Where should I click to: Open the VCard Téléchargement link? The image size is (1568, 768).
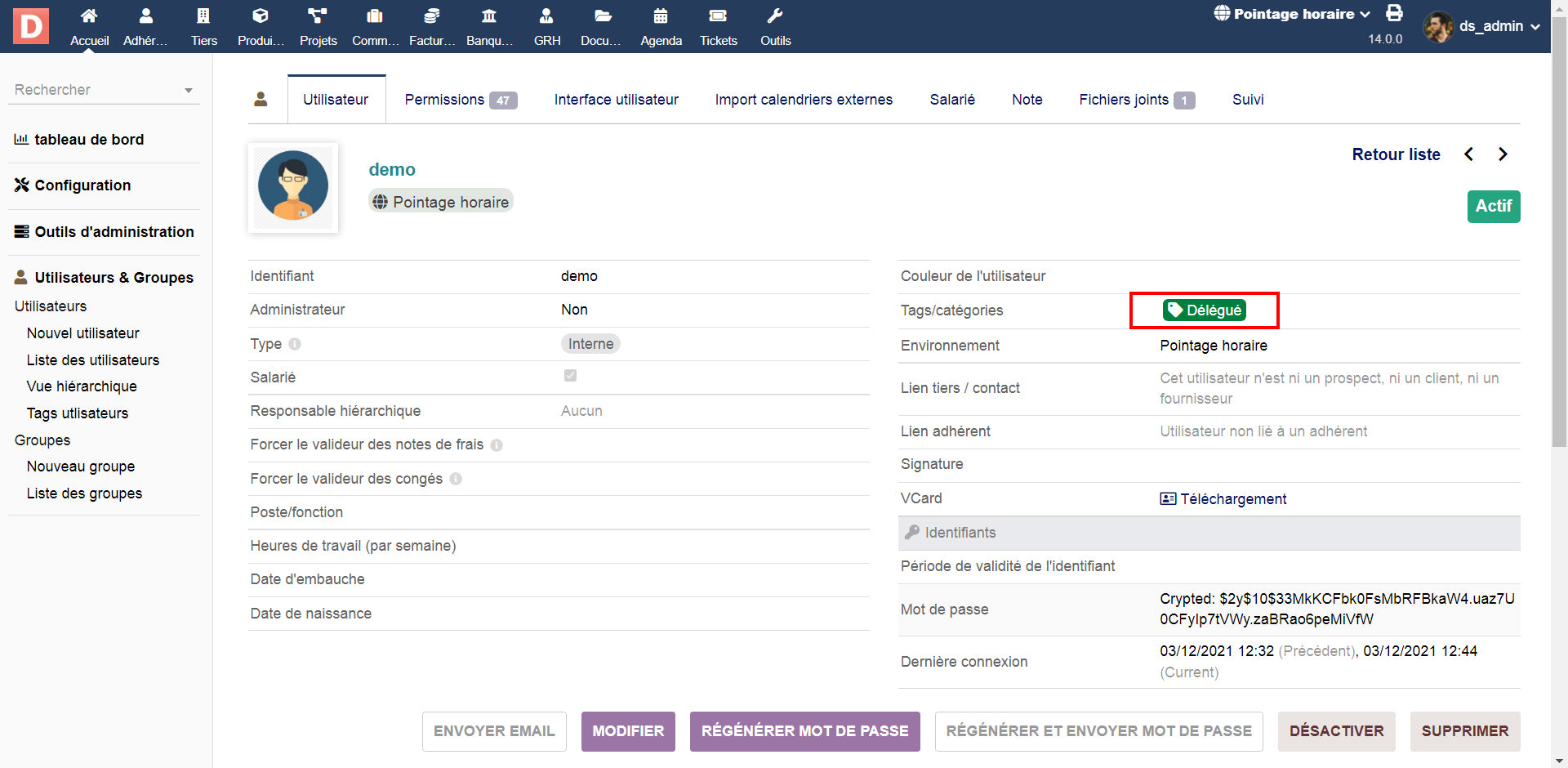point(1232,499)
